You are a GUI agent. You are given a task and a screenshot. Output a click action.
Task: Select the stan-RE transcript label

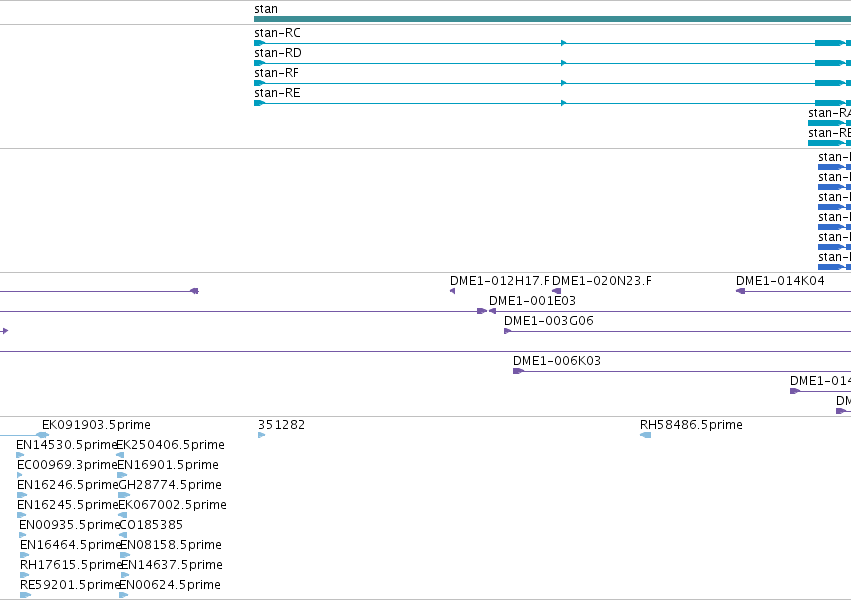[x=277, y=93]
